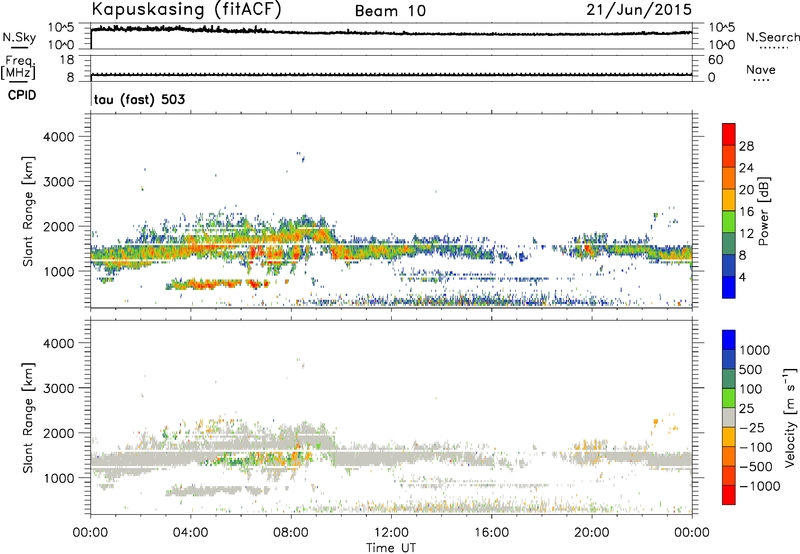This screenshot has height=554, width=800.
Task: Pick the red bottom segment of velocity colorbar
Action: [729, 495]
